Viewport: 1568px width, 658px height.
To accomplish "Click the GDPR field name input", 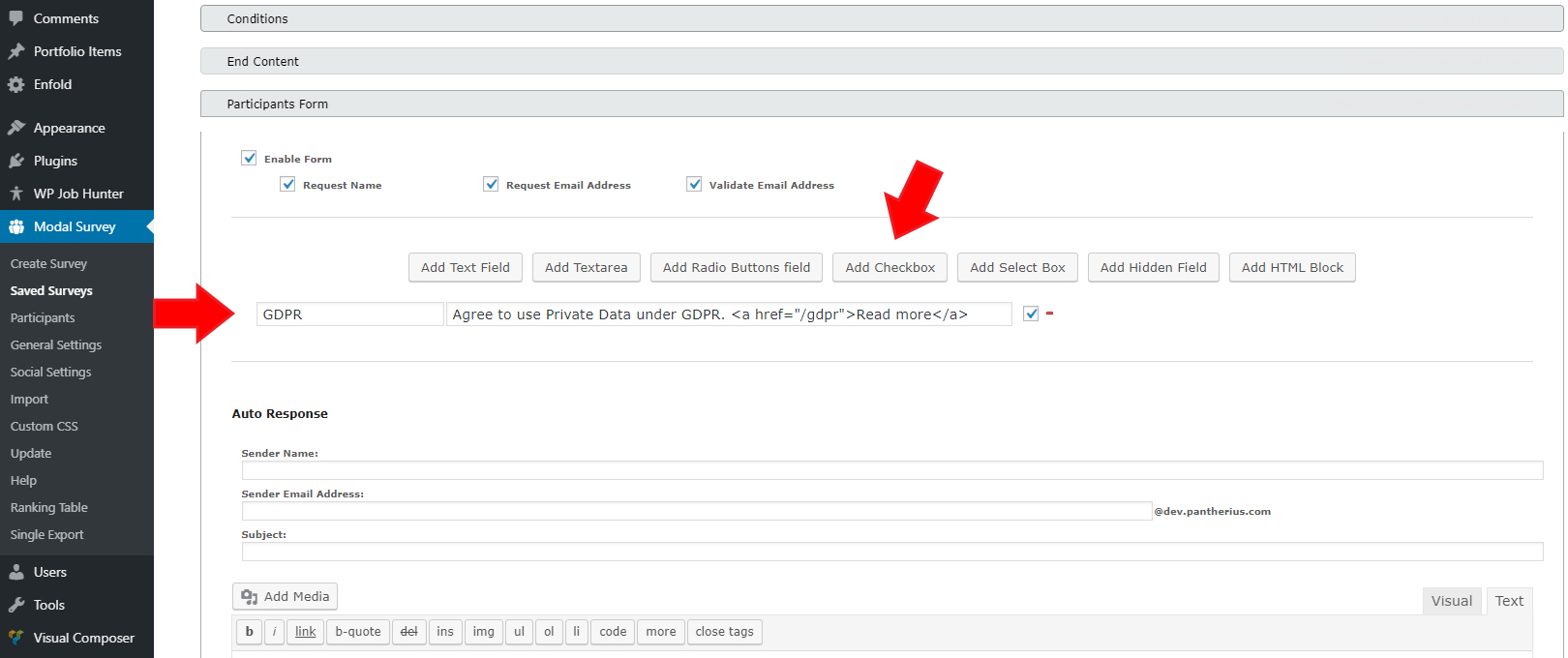I will tap(350, 314).
